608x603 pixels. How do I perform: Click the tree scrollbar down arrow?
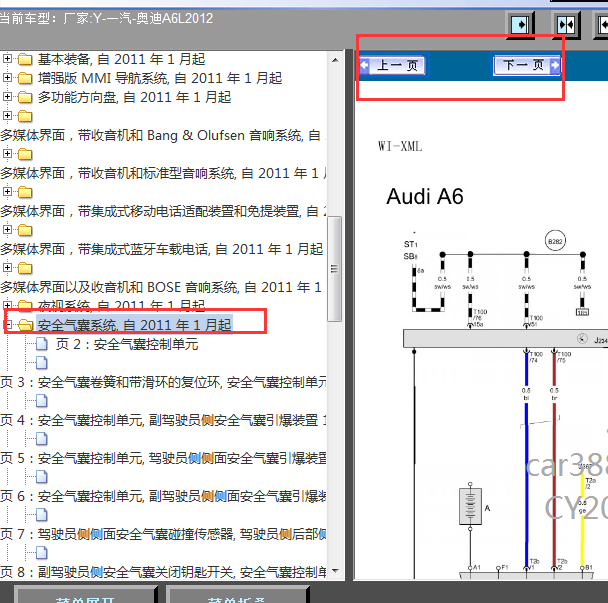pyautogui.click(x=335, y=571)
